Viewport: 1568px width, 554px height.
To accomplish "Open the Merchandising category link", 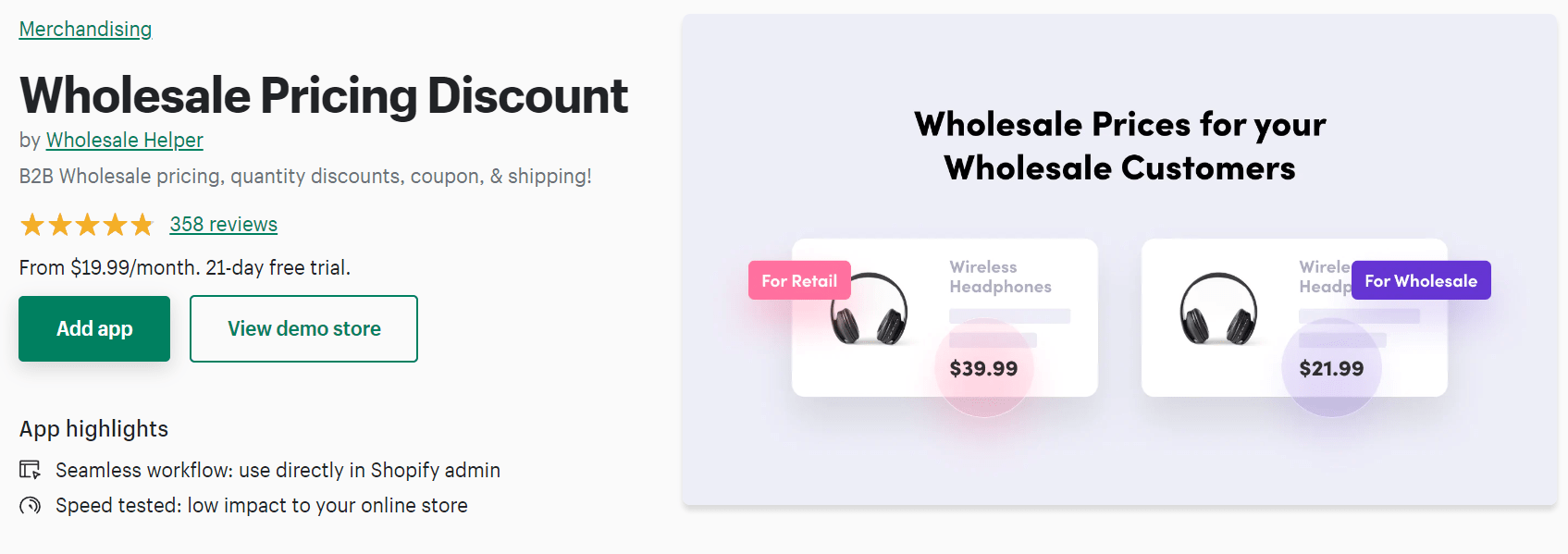I will [x=85, y=30].
